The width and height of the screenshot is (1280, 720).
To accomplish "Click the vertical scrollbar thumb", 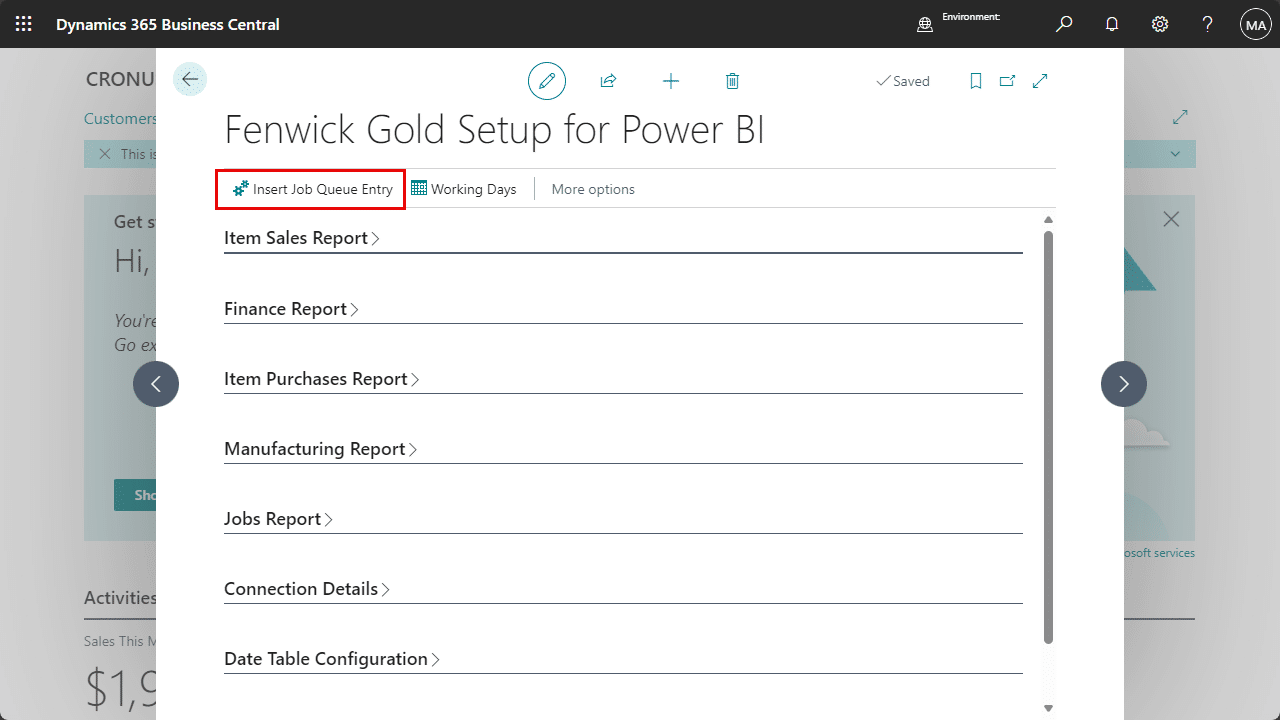I will click(x=1048, y=437).
